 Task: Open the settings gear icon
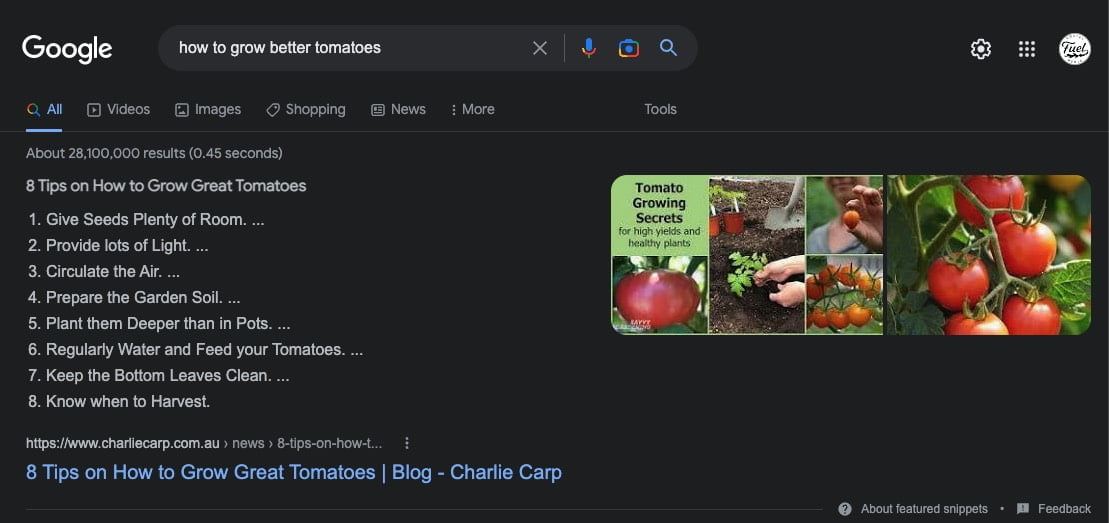[980, 49]
